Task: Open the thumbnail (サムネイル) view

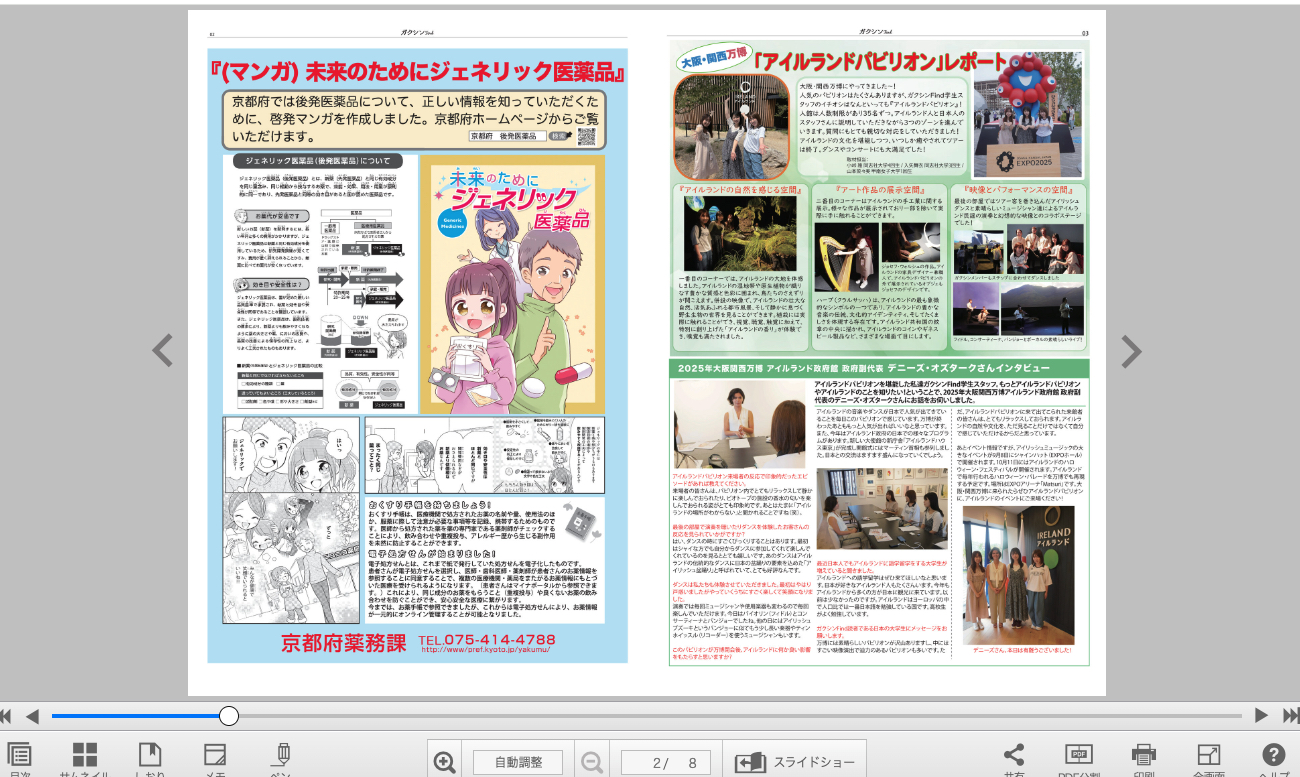Action: coord(85,757)
